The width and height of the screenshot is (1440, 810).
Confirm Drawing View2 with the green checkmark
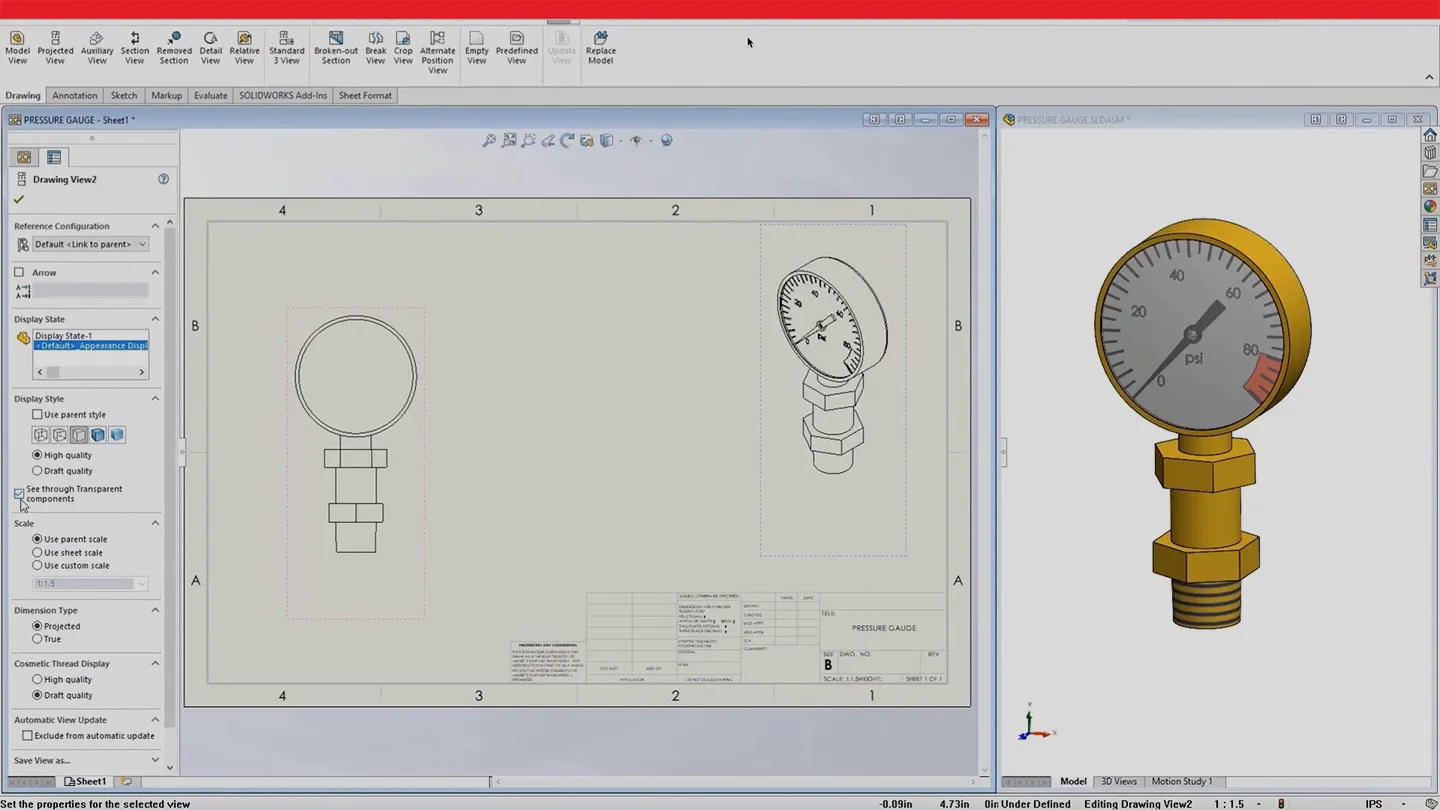pyautogui.click(x=17, y=198)
